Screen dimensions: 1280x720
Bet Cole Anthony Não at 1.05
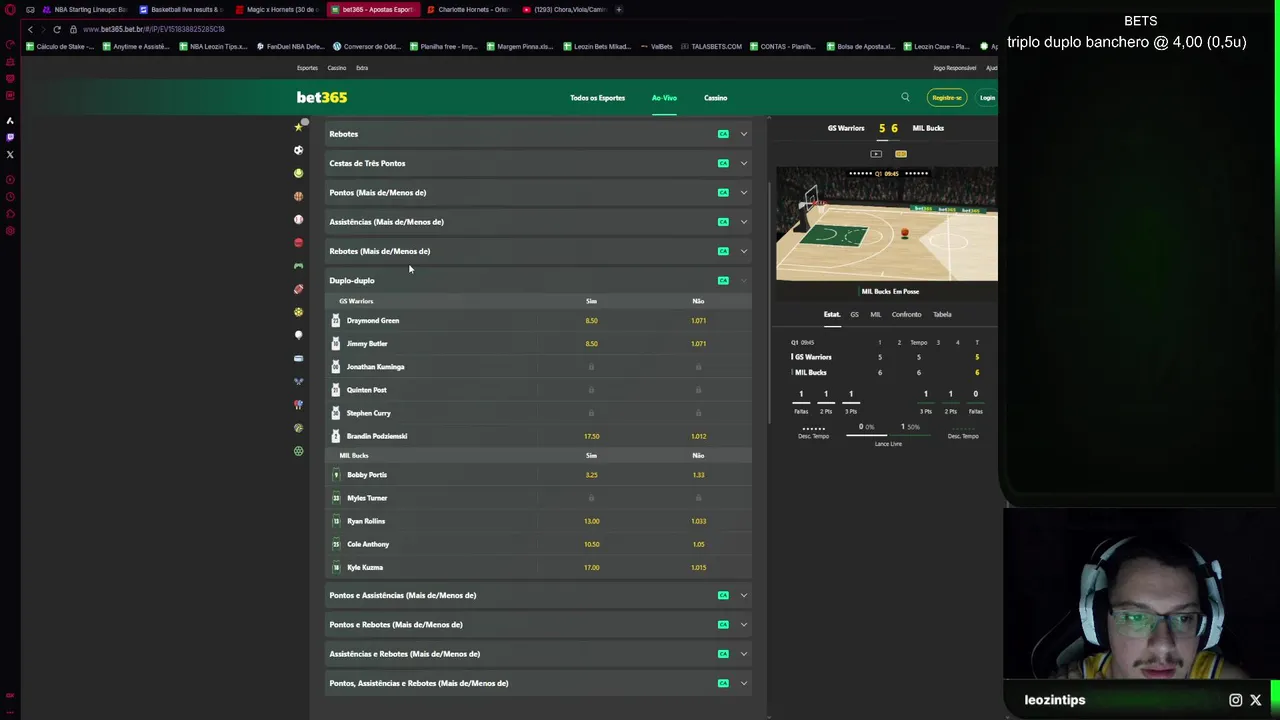point(698,544)
